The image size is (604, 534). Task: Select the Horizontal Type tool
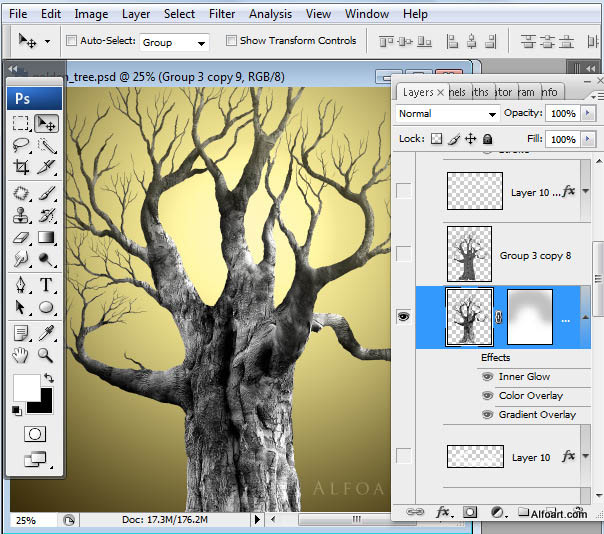pos(46,286)
